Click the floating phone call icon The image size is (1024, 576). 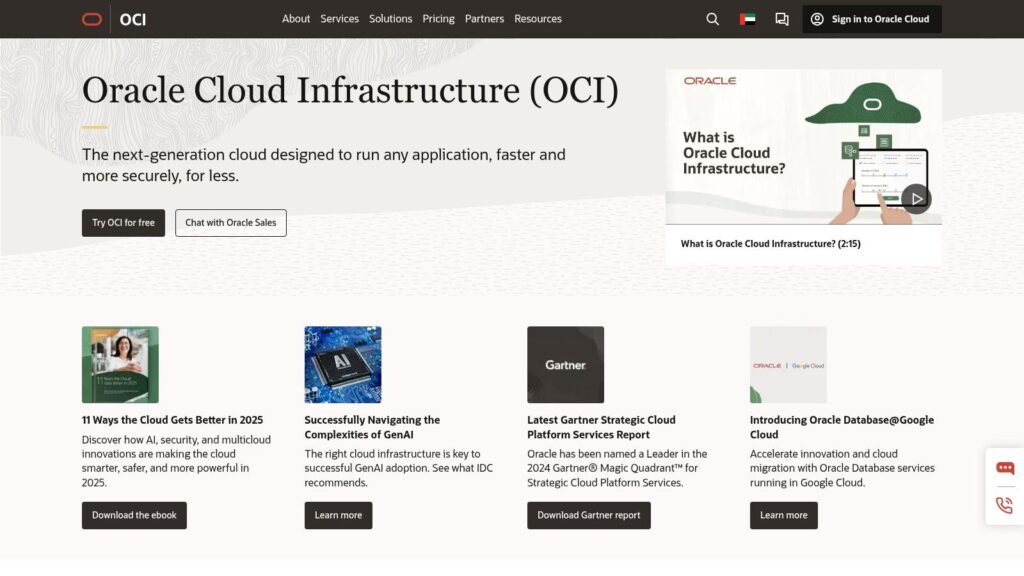tap(1004, 505)
